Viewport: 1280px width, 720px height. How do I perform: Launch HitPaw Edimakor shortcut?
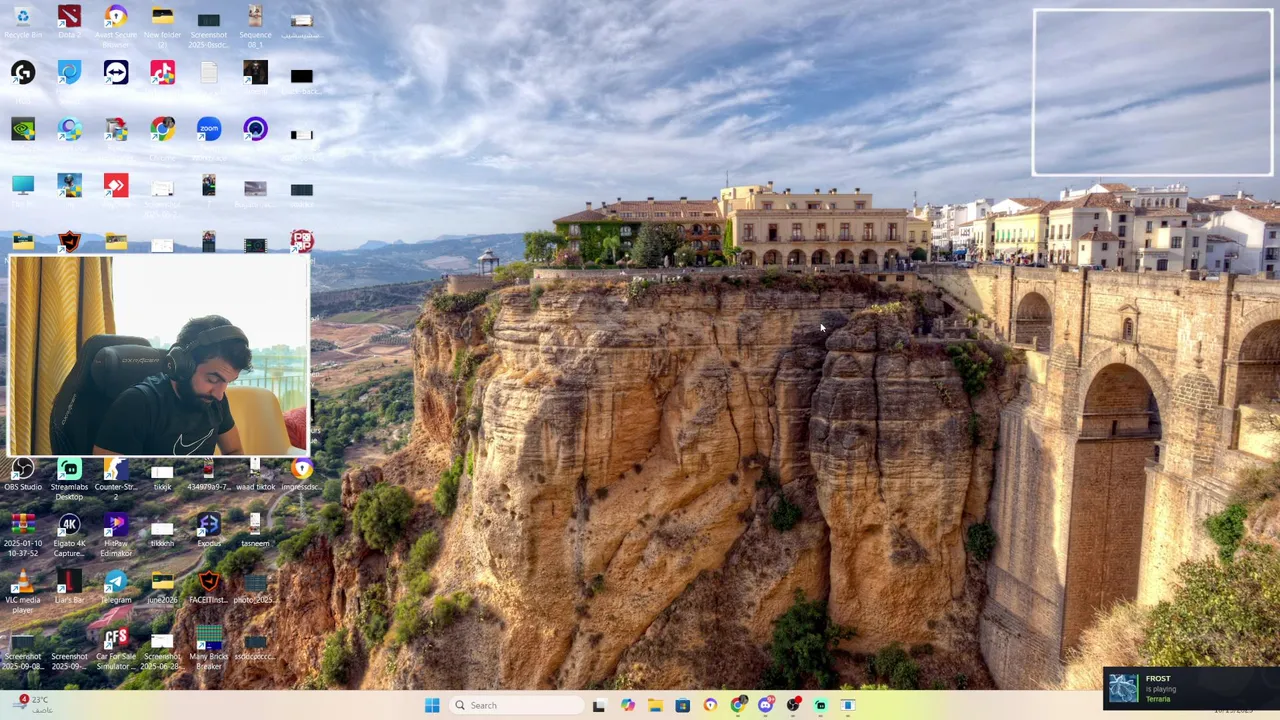(116, 535)
